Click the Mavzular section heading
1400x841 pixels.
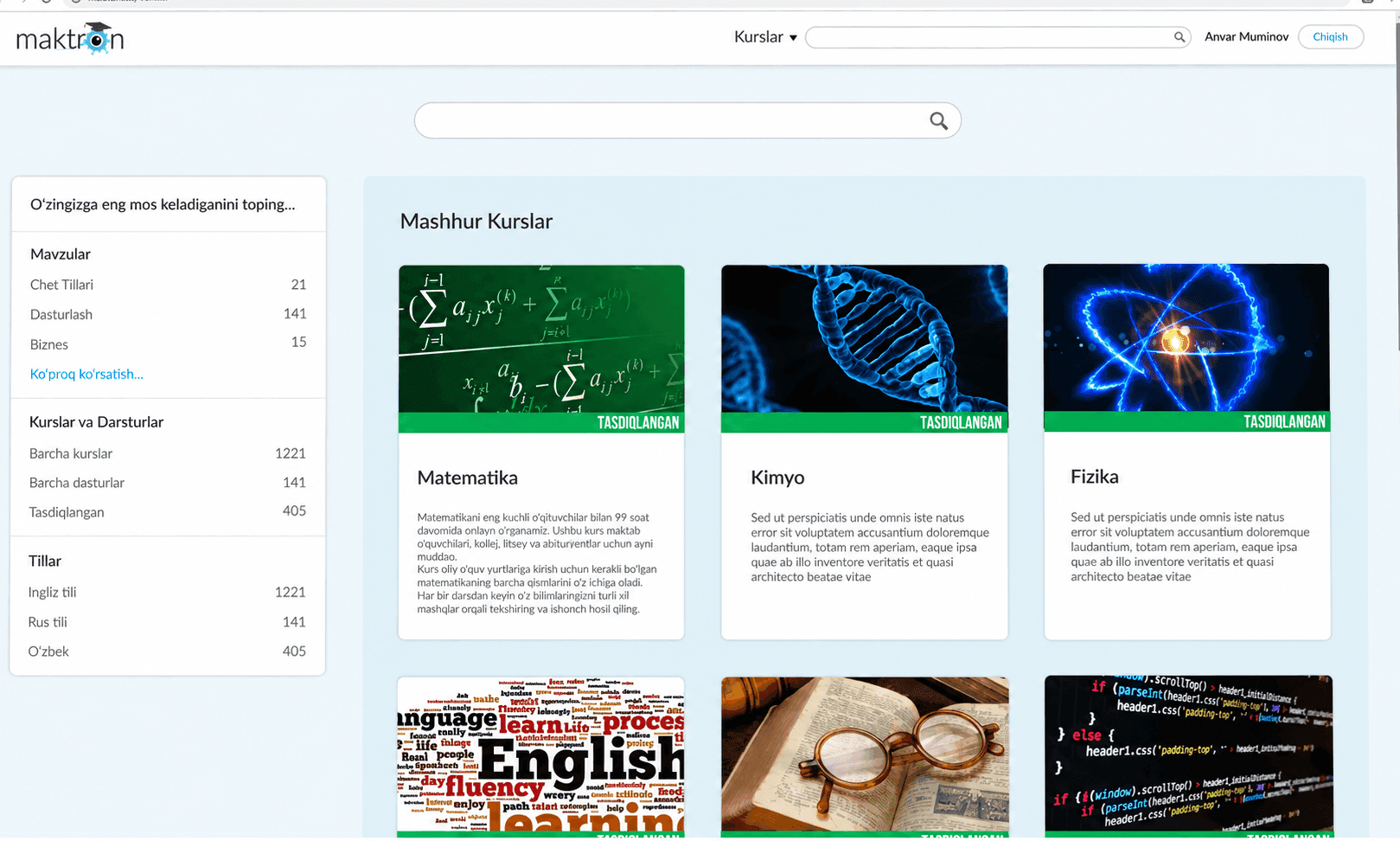coord(61,254)
